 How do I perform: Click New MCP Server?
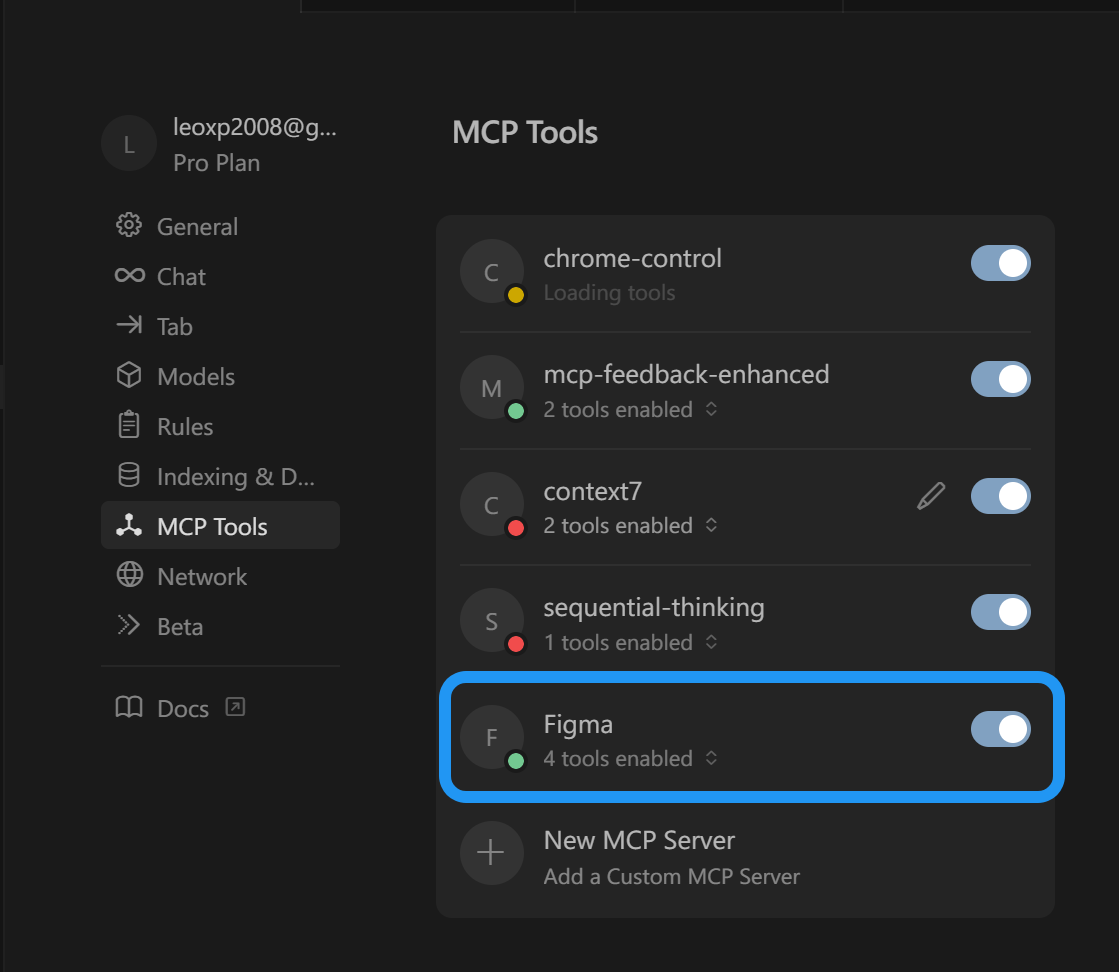[639, 841]
